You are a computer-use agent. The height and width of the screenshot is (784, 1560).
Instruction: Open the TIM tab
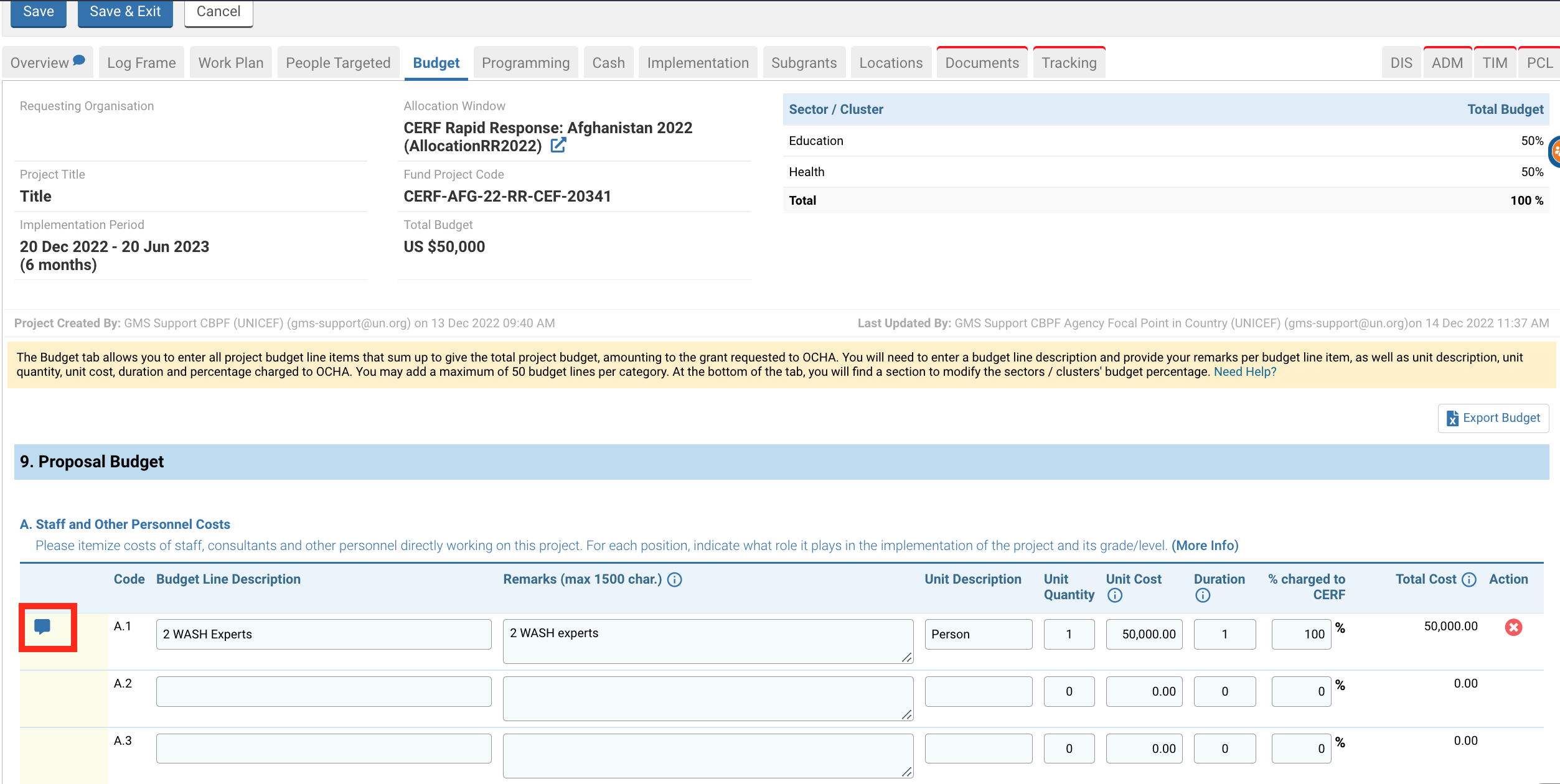pos(1495,63)
